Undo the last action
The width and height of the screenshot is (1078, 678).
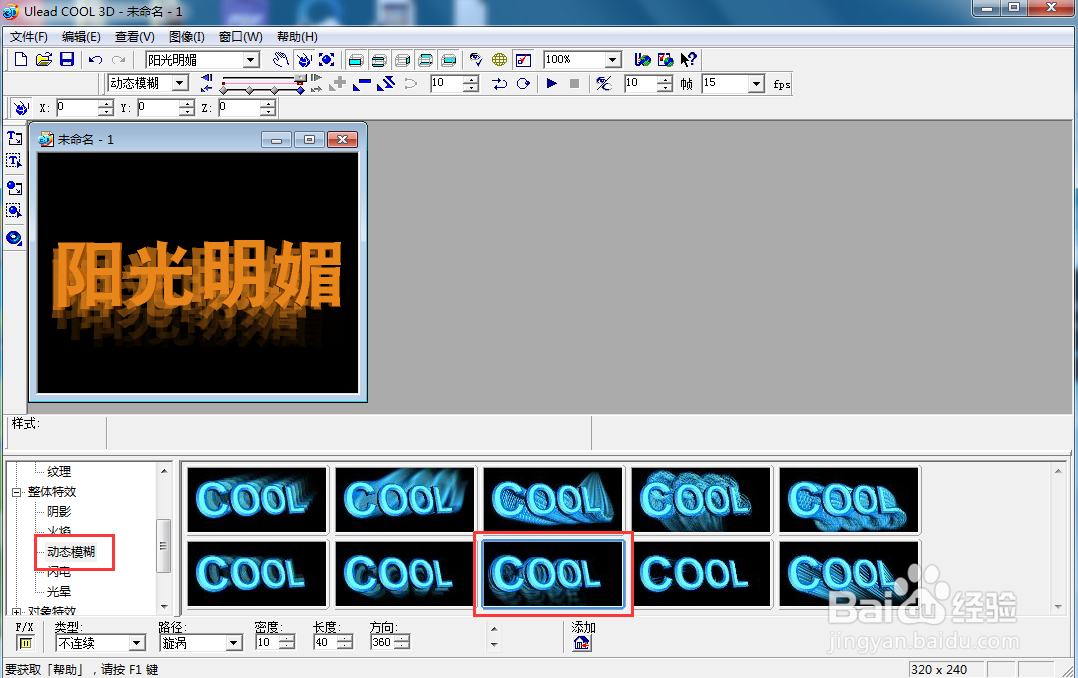pos(95,60)
